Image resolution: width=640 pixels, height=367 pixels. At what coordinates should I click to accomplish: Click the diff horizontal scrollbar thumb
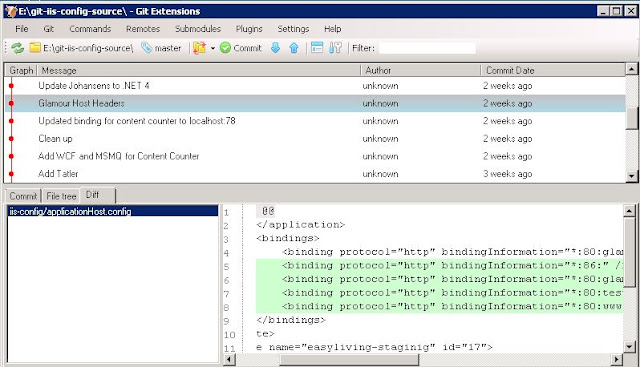pyautogui.click(x=349, y=360)
